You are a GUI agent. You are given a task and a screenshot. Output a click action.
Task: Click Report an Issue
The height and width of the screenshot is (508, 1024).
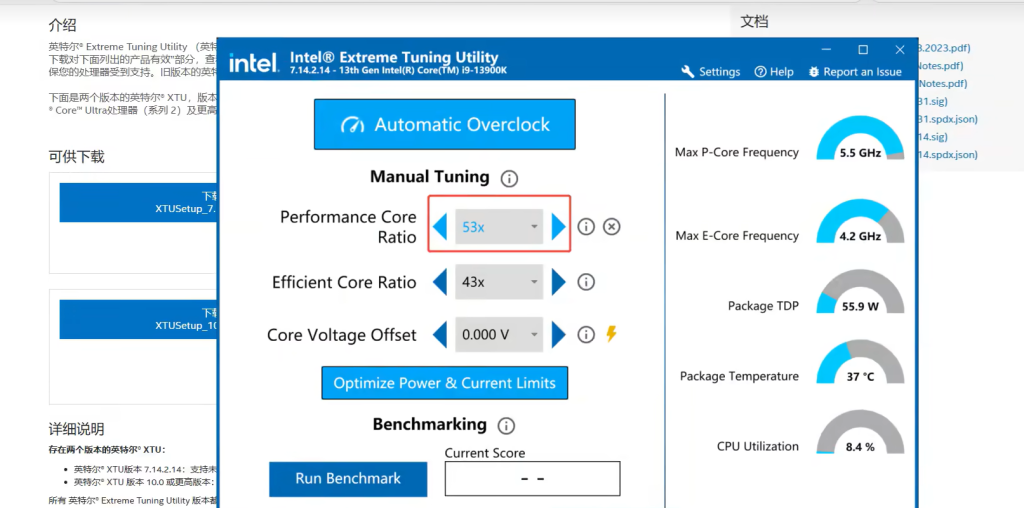855,72
